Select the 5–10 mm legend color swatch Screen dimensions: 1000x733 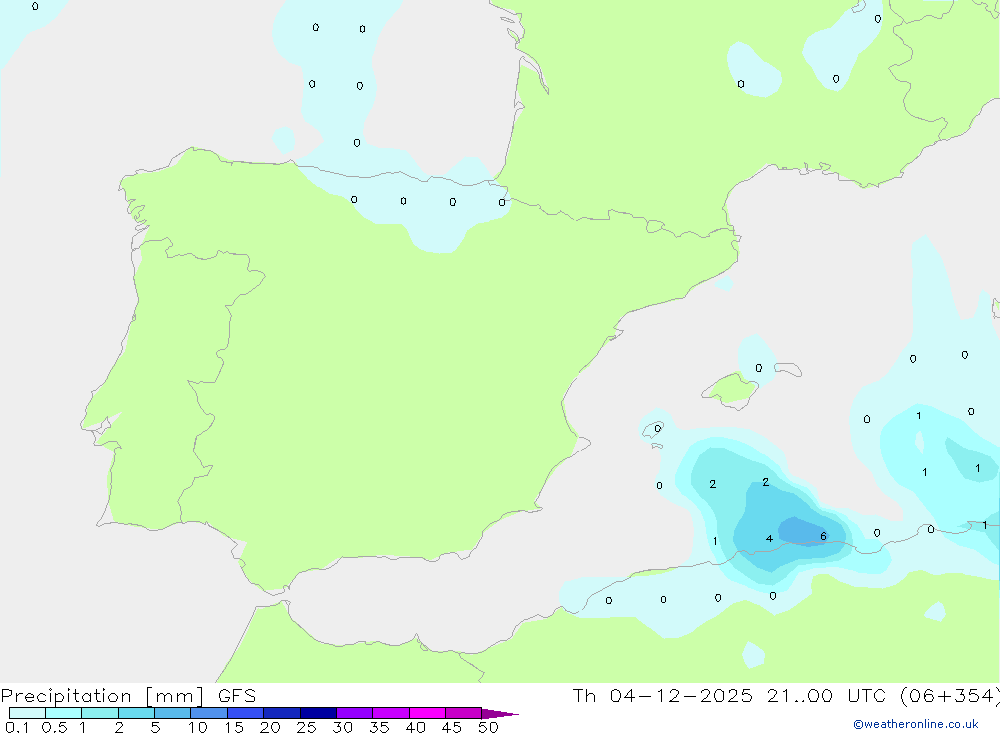pos(172,713)
